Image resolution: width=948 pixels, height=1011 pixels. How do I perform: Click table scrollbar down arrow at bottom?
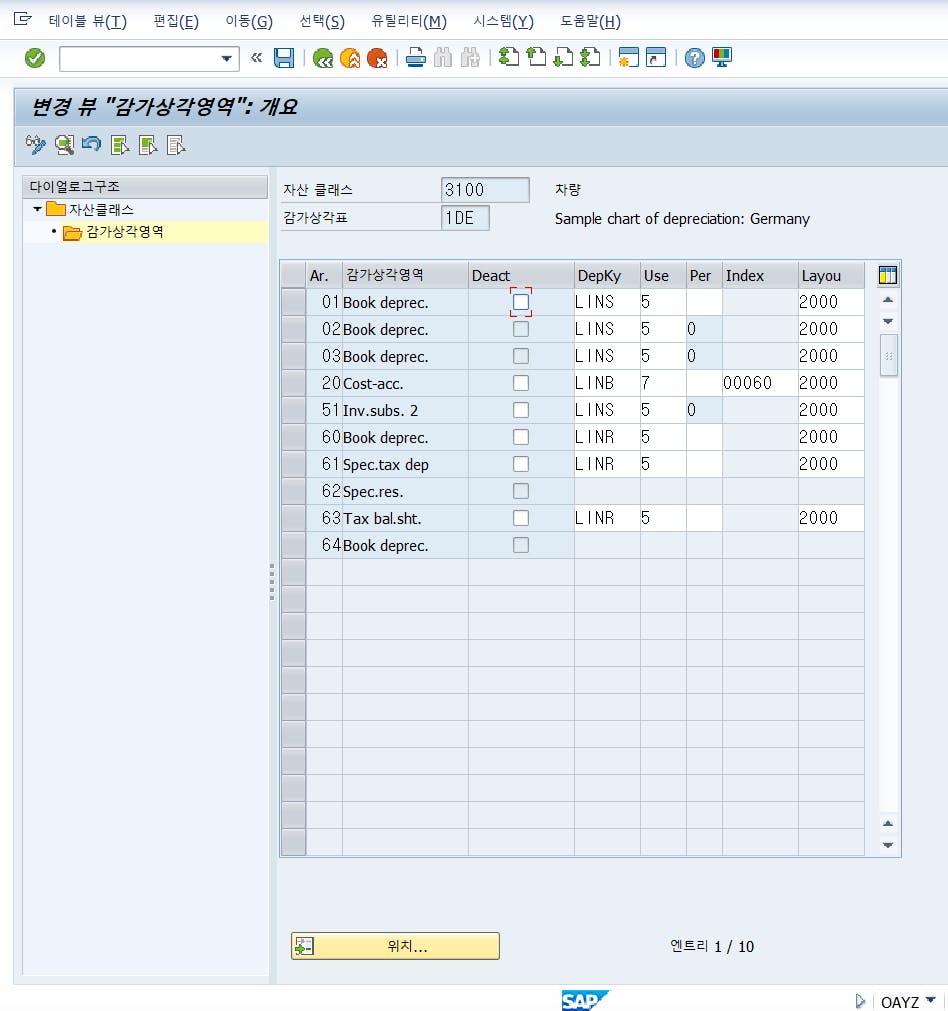click(888, 845)
